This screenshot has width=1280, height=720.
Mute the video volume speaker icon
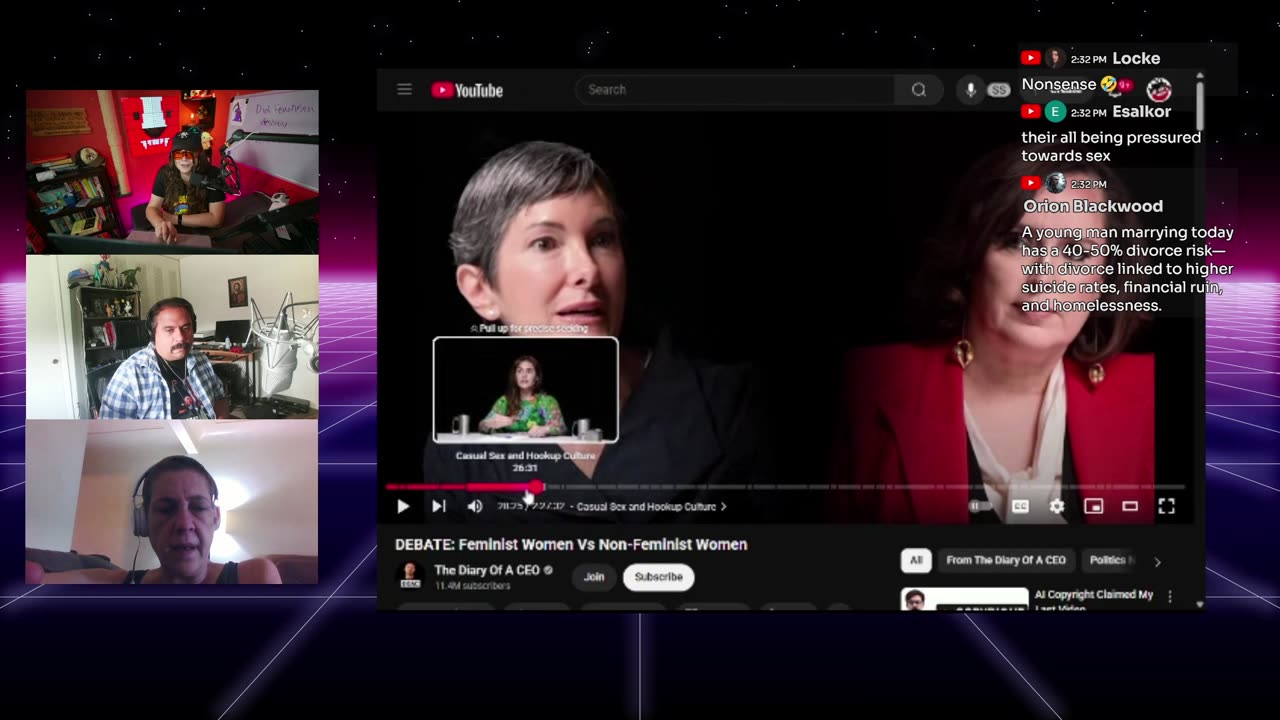coord(475,506)
